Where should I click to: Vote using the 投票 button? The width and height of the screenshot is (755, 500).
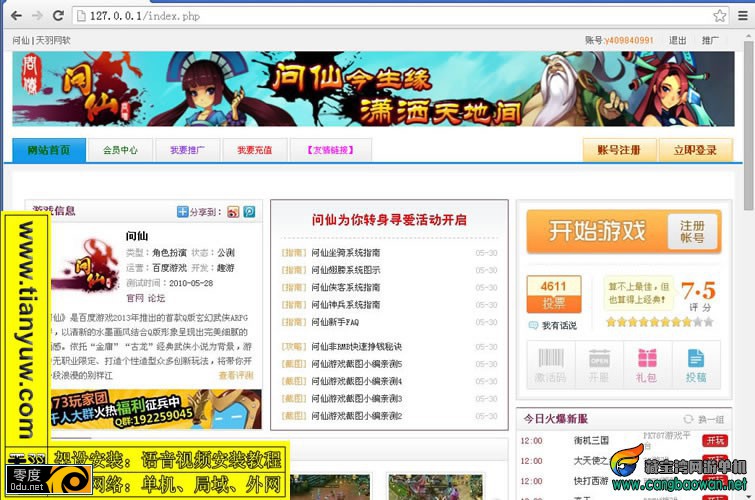(554, 303)
